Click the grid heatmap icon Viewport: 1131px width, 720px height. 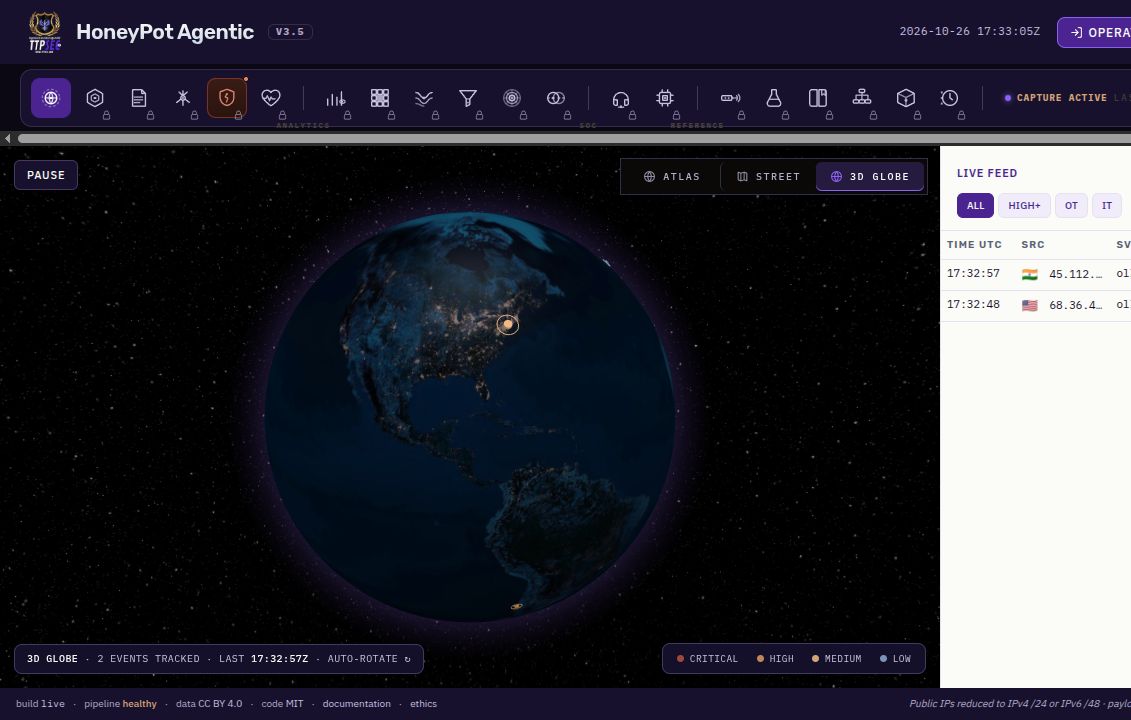(379, 98)
